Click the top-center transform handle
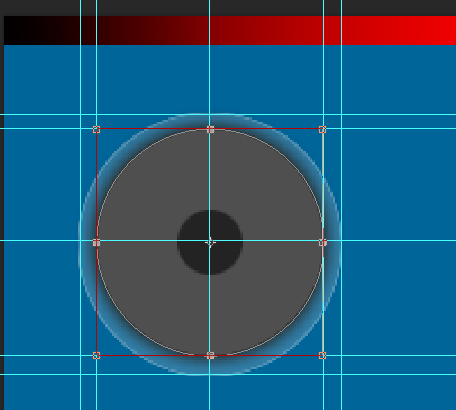This screenshot has width=456, height=410. point(210,130)
